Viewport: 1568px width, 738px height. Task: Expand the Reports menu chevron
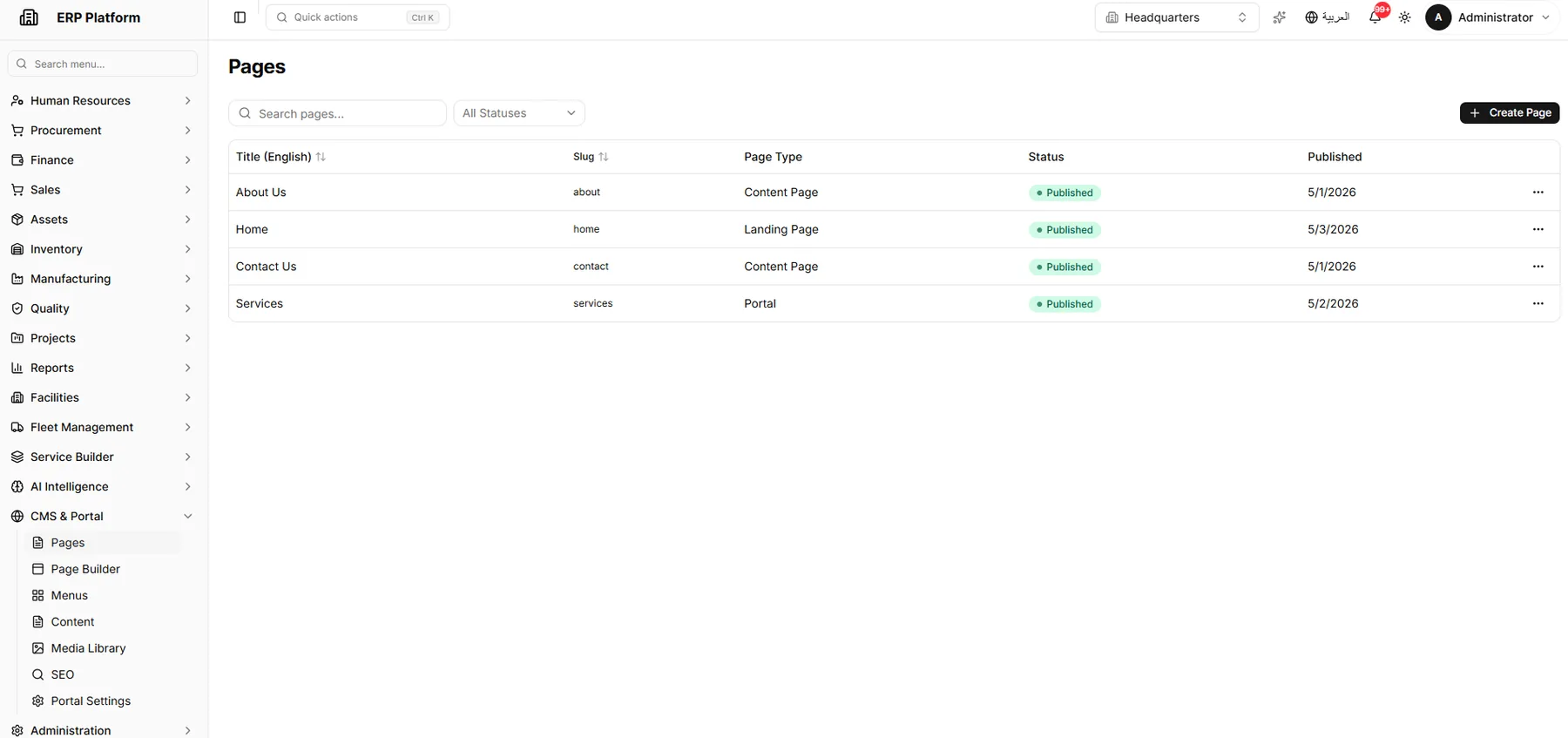click(187, 368)
